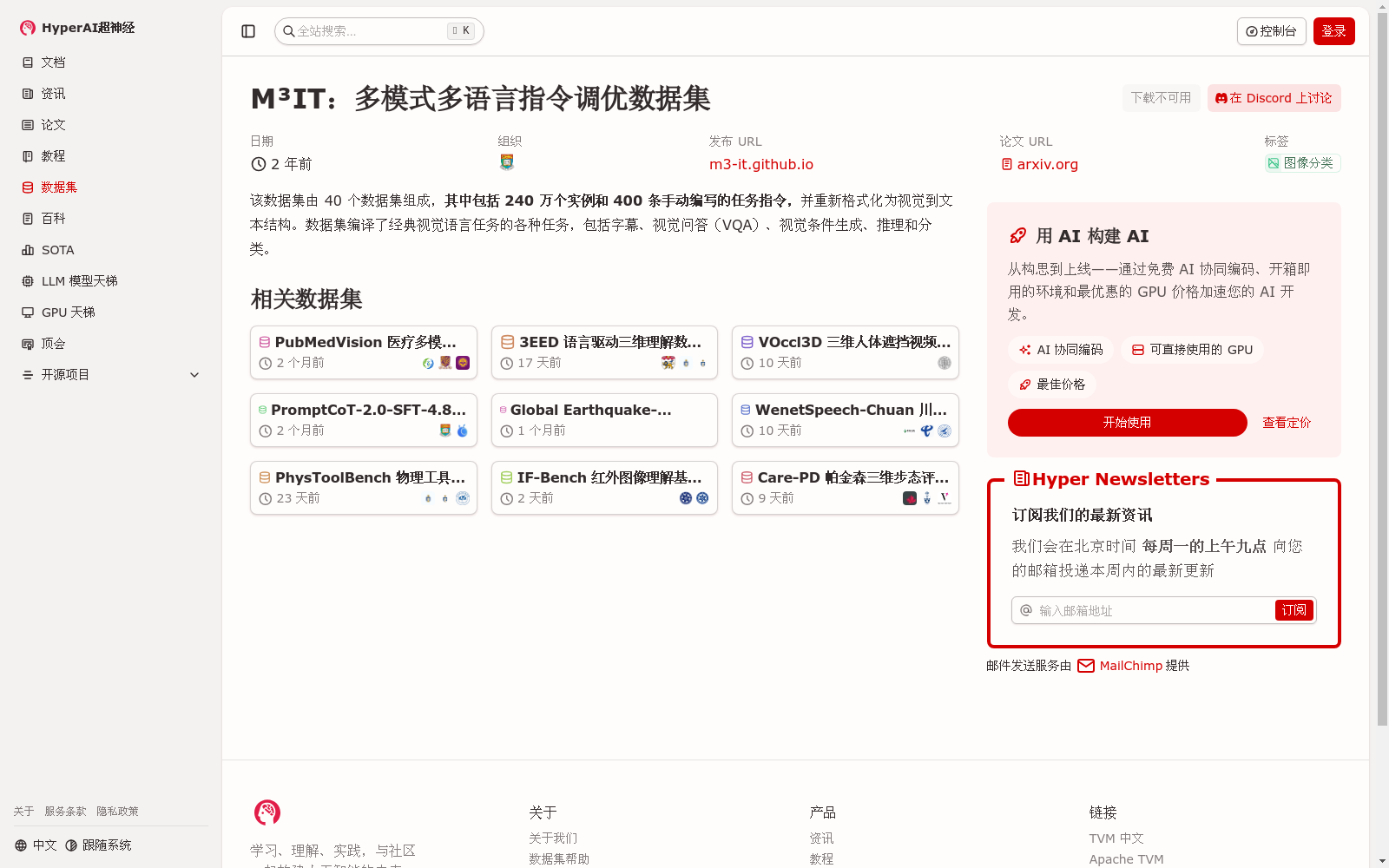
Task: Open the Care-PD 帕金森三维步态 card
Action: click(x=846, y=488)
